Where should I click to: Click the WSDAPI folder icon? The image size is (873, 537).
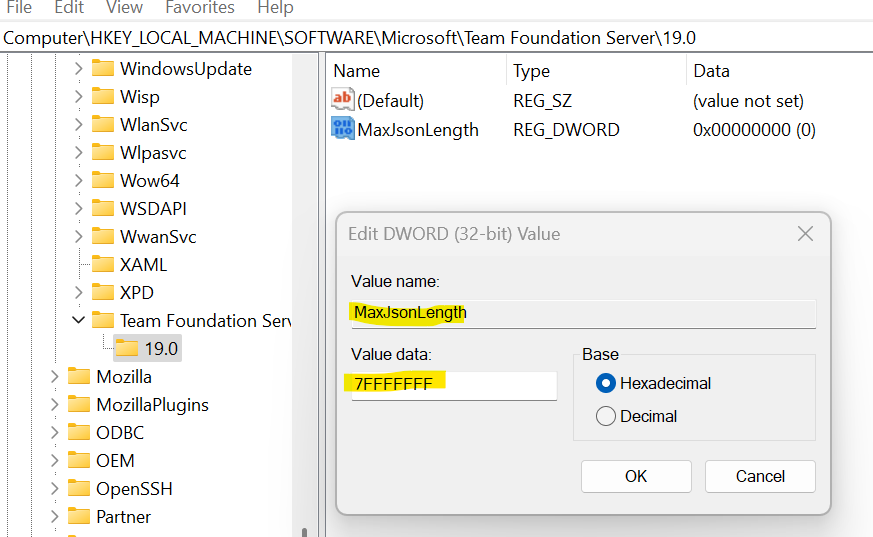[x=103, y=208]
